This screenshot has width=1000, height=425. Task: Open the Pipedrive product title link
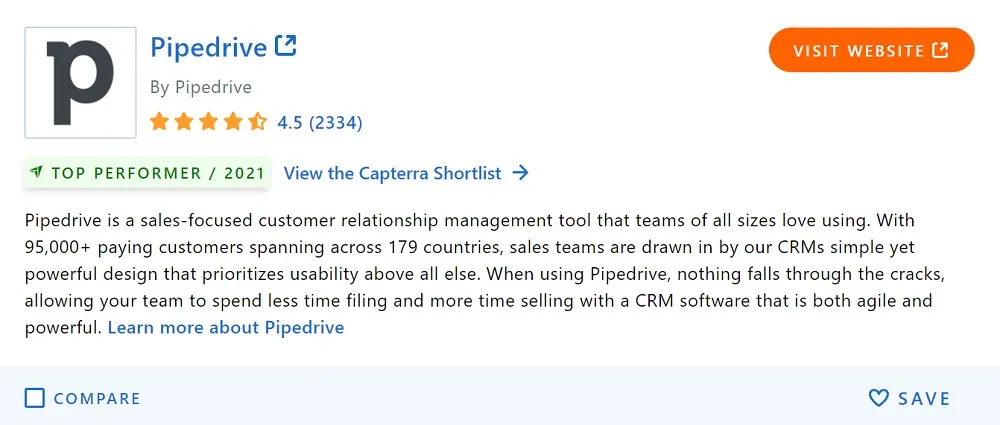[x=209, y=47]
